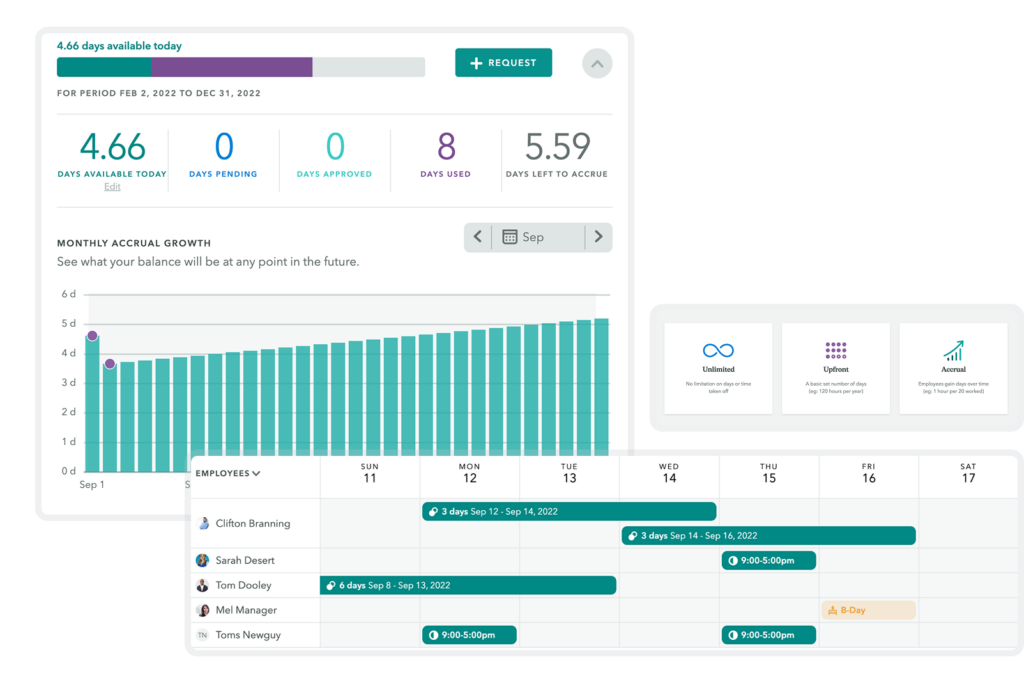This screenshot has width=1024, height=680.
Task: Select the Mon 12 column header
Action: coord(469,473)
